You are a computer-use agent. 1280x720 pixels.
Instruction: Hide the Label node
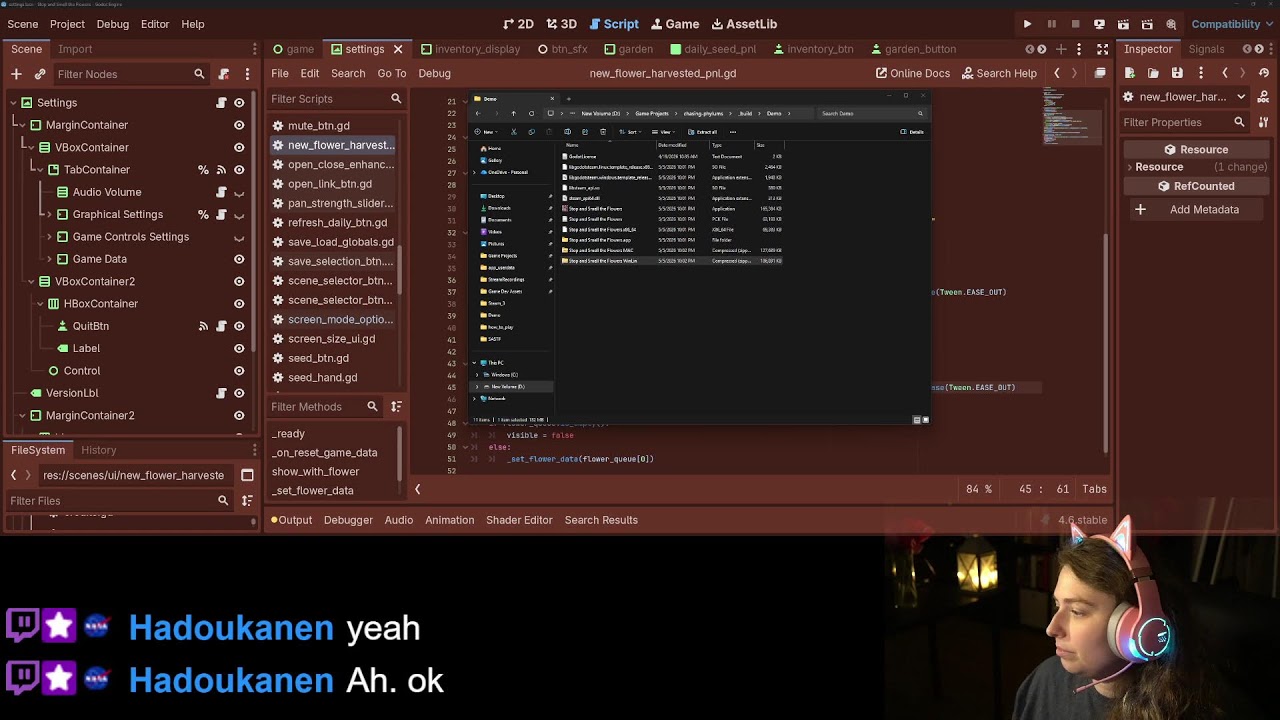tap(239, 348)
